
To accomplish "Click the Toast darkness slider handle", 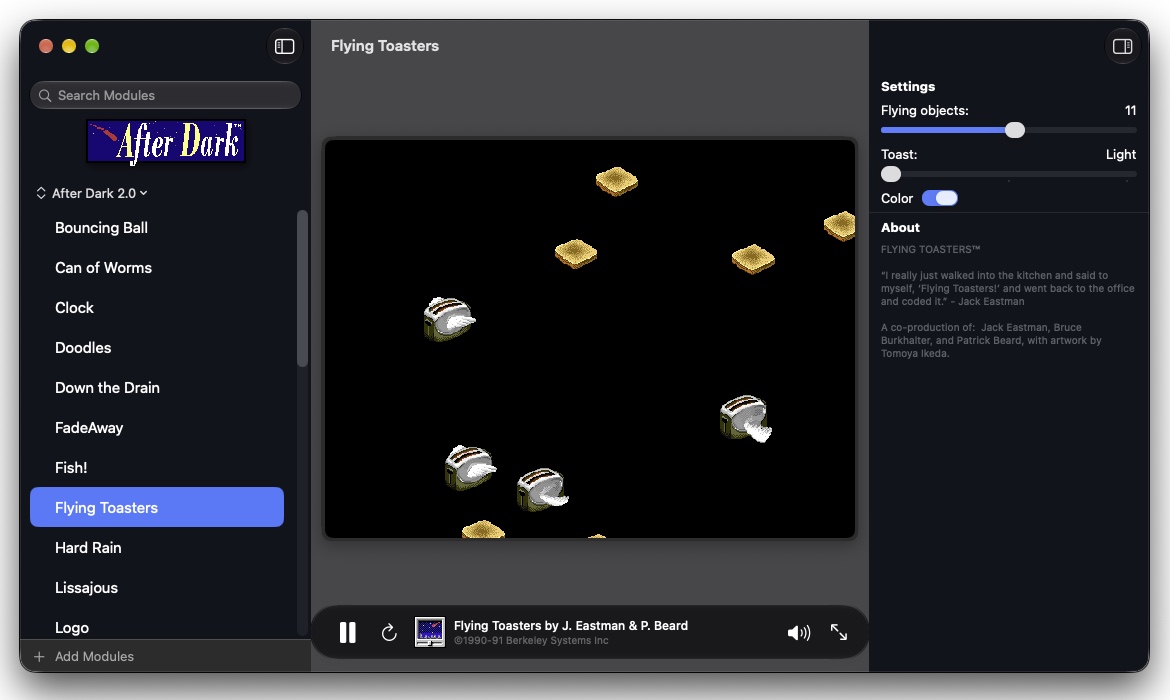I will (x=891, y=174).
